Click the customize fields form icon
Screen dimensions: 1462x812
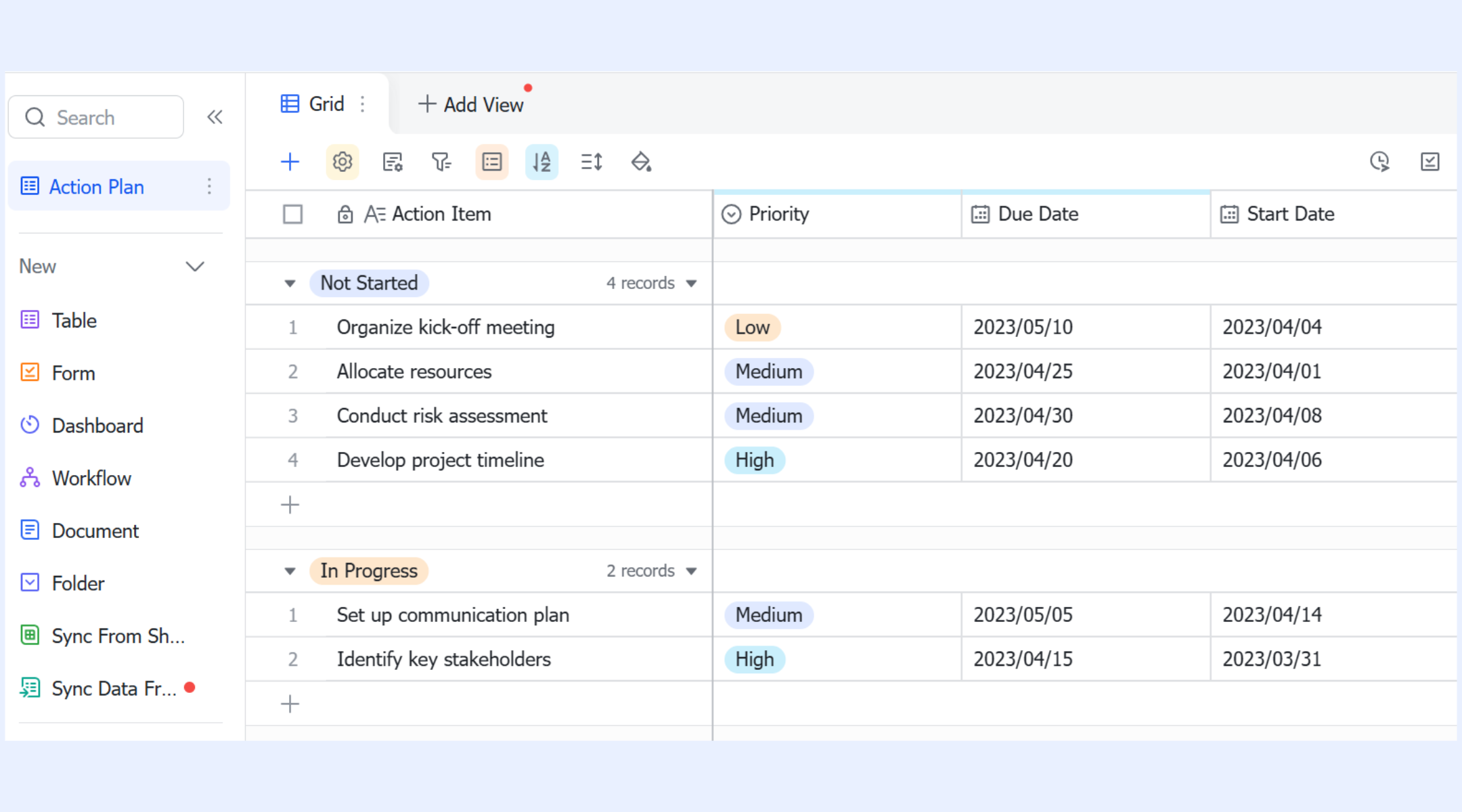[393, 162]
